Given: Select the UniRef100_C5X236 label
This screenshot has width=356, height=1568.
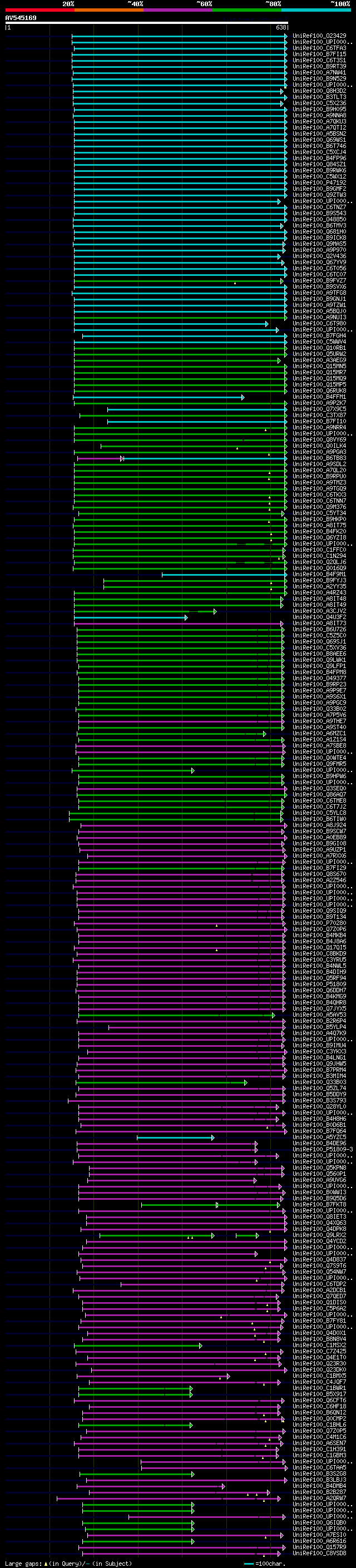Looking at the screenshot, I should [x=319, y=103].
